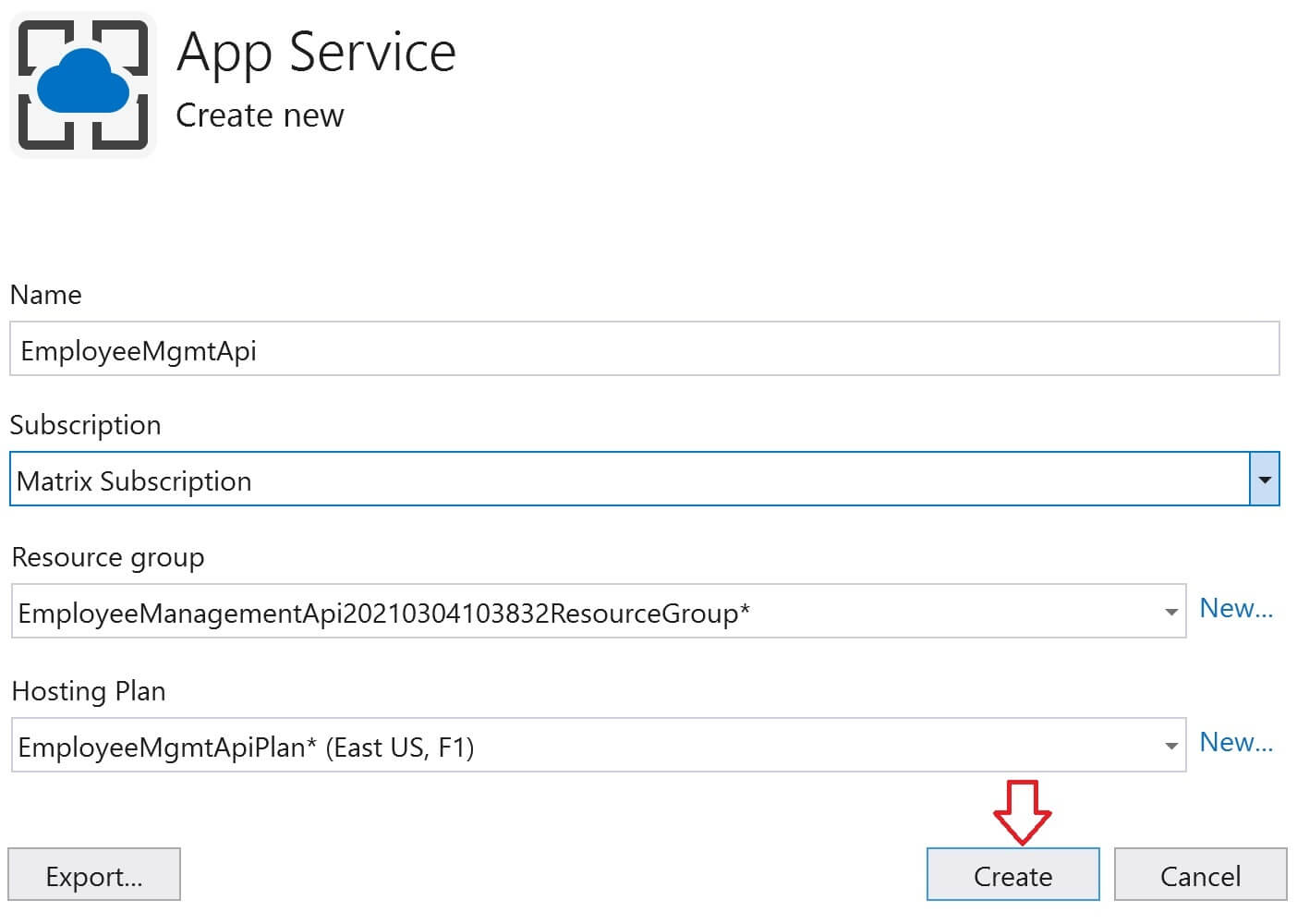Click the App Service cloud icon
The width and height of the screenshot is (1297, 924).
tap(83, 84)
